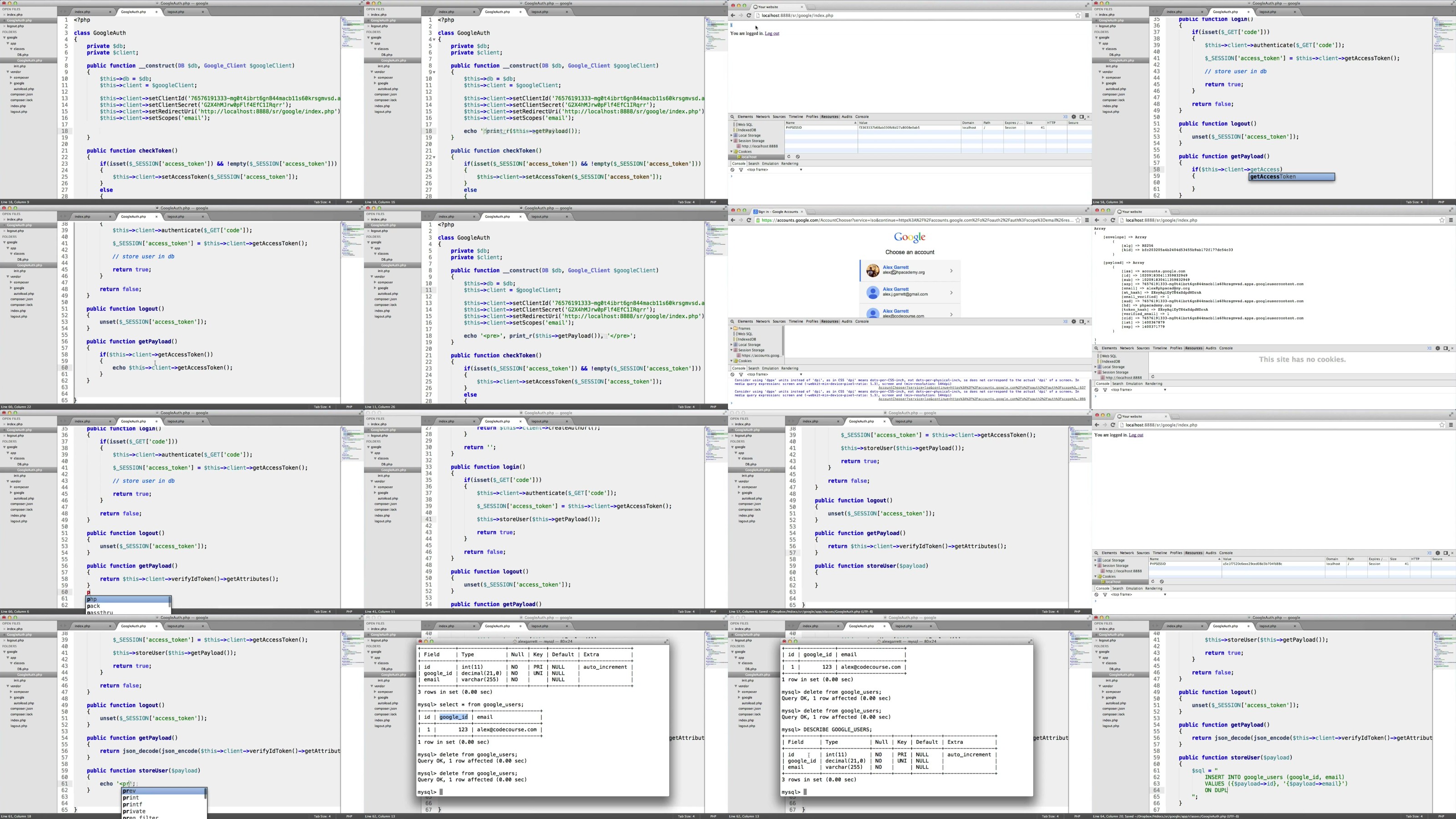Click the 'ON DUPL' line in the SQL string
Image resolution: width=1456 pixels, height=819 pixels.
pyautogui.click(x=1216, y=790)
